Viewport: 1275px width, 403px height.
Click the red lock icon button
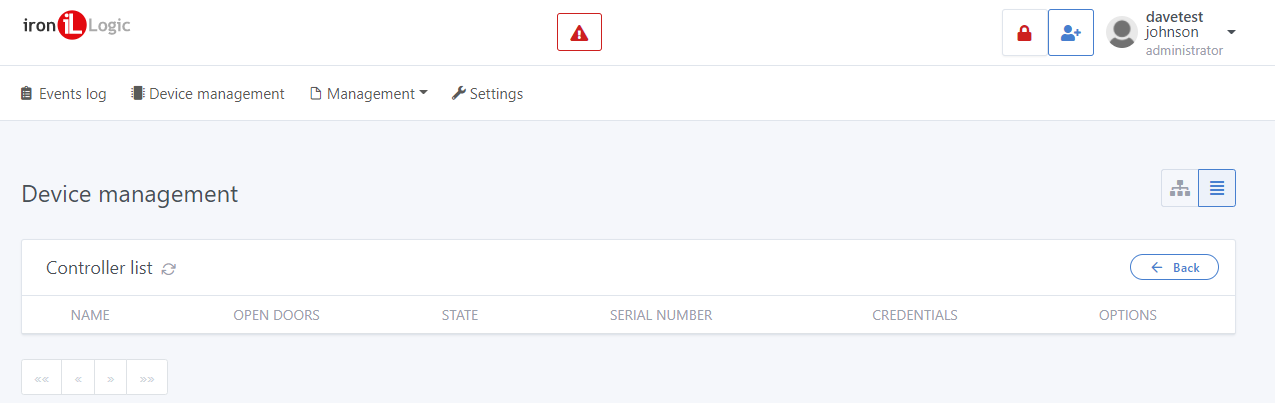(x=1024, y=33)
